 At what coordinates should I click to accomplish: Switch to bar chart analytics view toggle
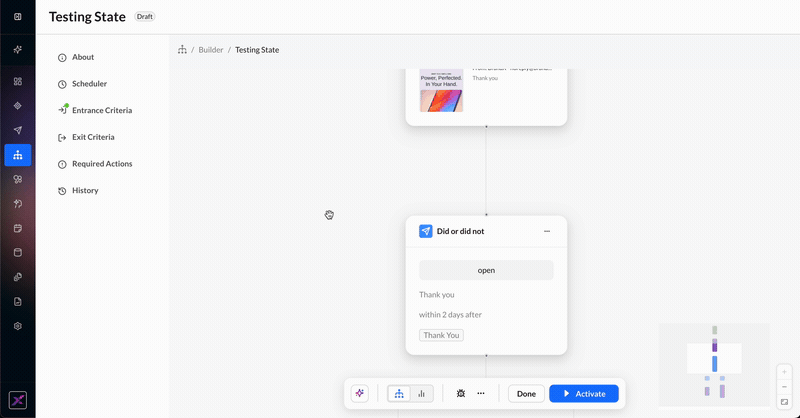coord(421,394)
